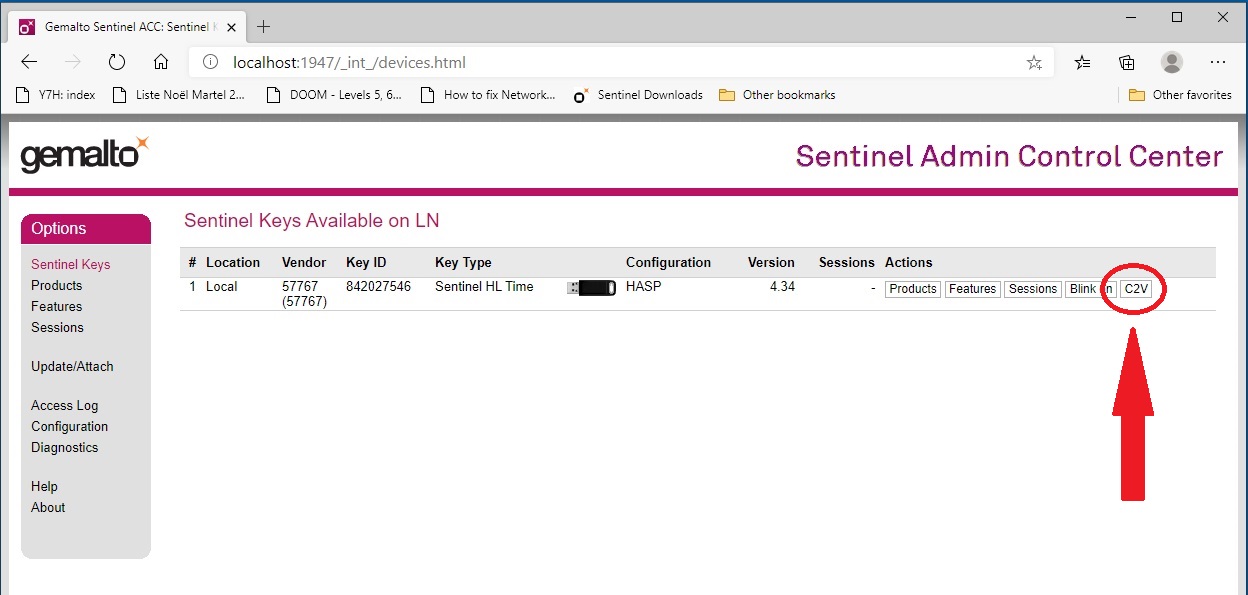Screen dimensions: 1248x595
Task: Click the gemalto logo
Action: (x=84, y=154)
